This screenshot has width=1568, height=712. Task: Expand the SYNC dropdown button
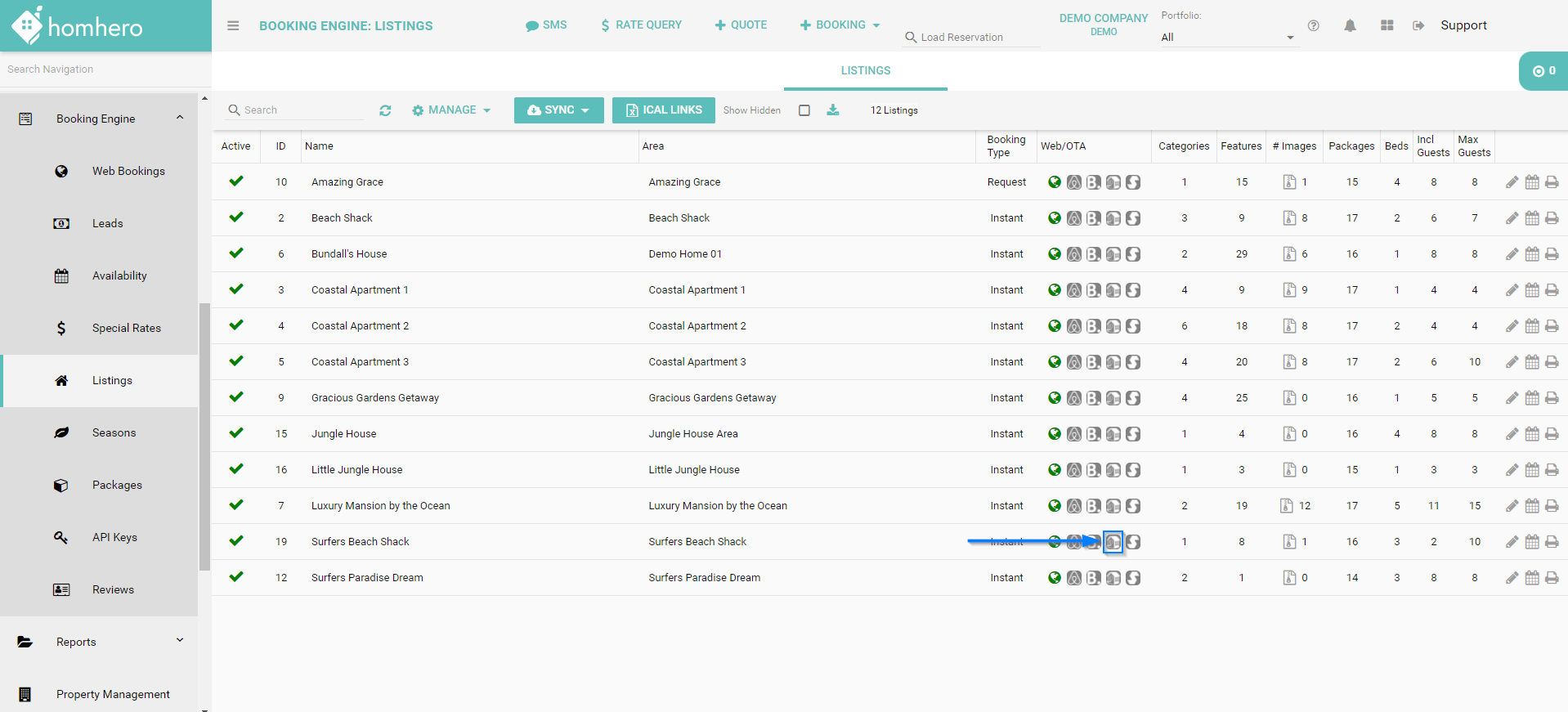(558, 110)
